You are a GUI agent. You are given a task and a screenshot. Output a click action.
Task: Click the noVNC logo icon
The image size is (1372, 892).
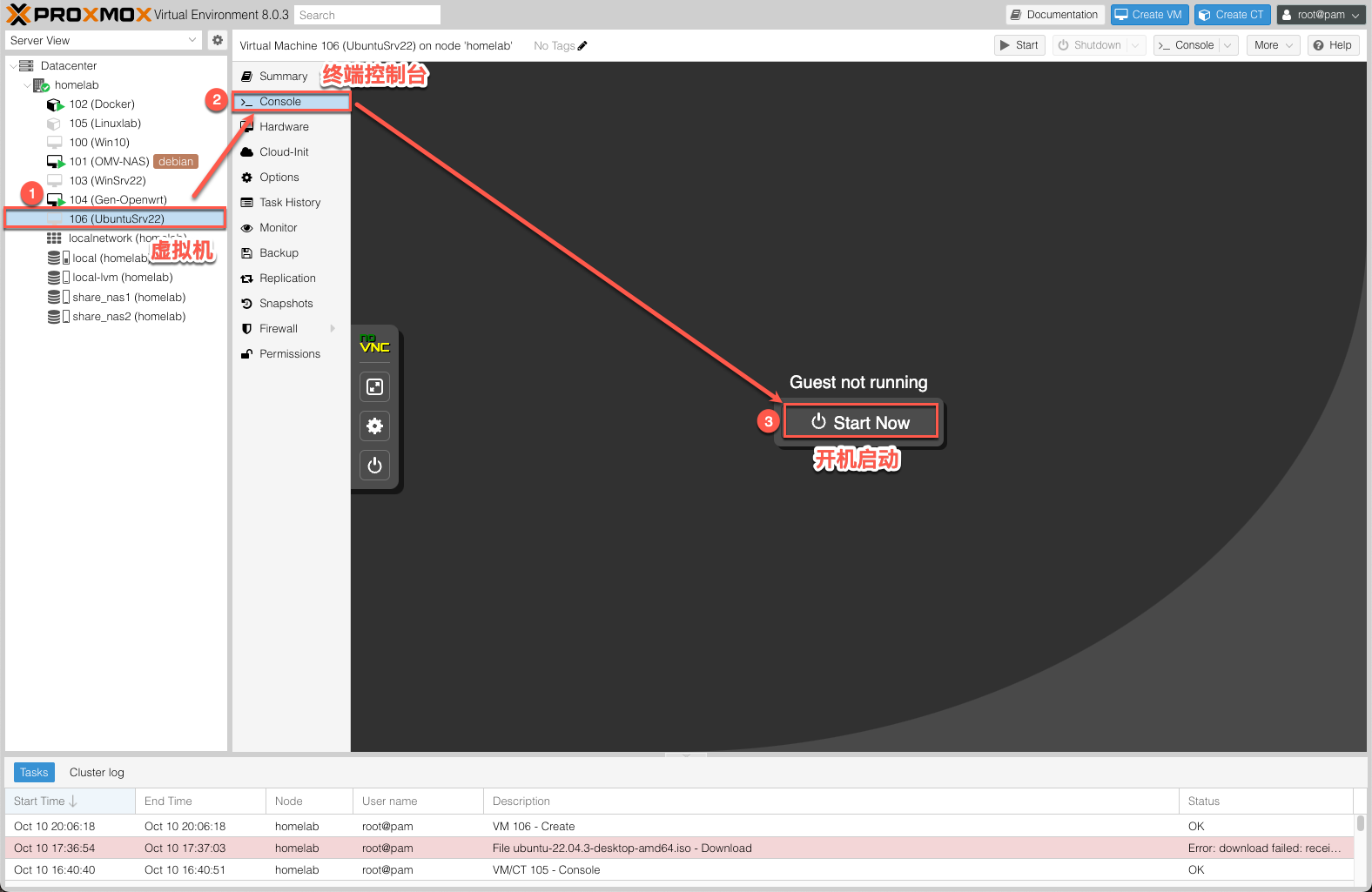click(375, 344)
